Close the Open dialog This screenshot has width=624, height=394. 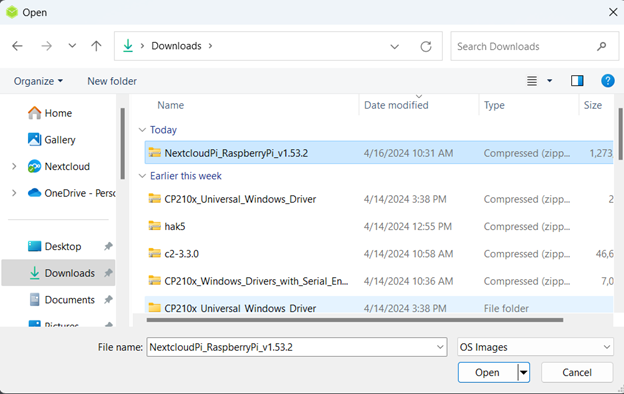pos(613,12)
